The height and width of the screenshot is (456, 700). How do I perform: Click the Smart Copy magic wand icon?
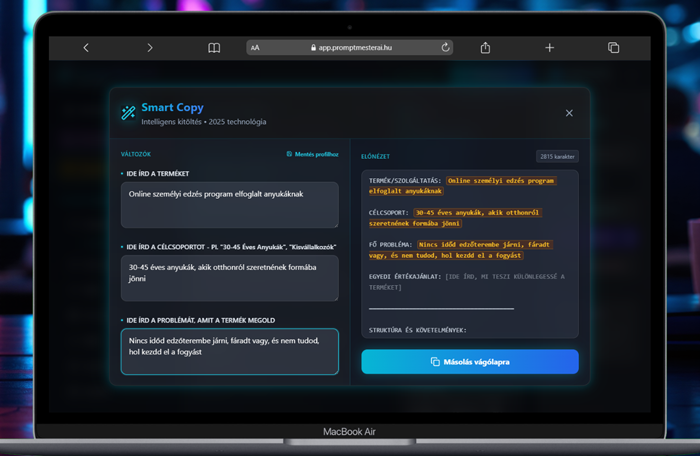(x=128, y=113)
